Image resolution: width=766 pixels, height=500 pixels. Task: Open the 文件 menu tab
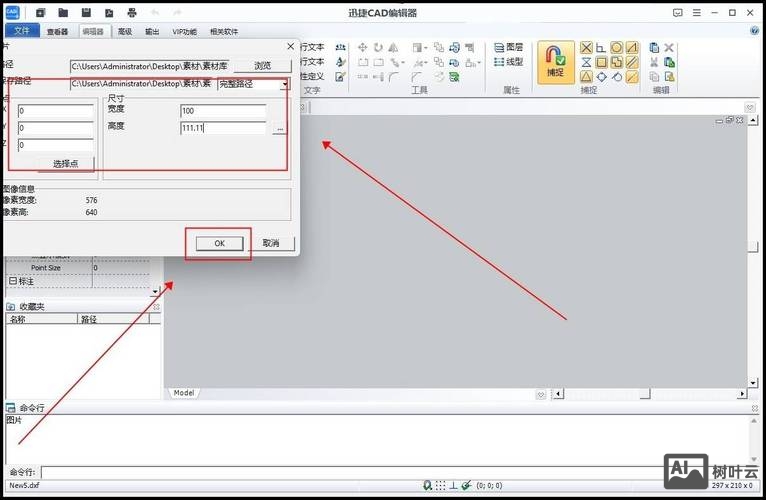click(21, 31)
